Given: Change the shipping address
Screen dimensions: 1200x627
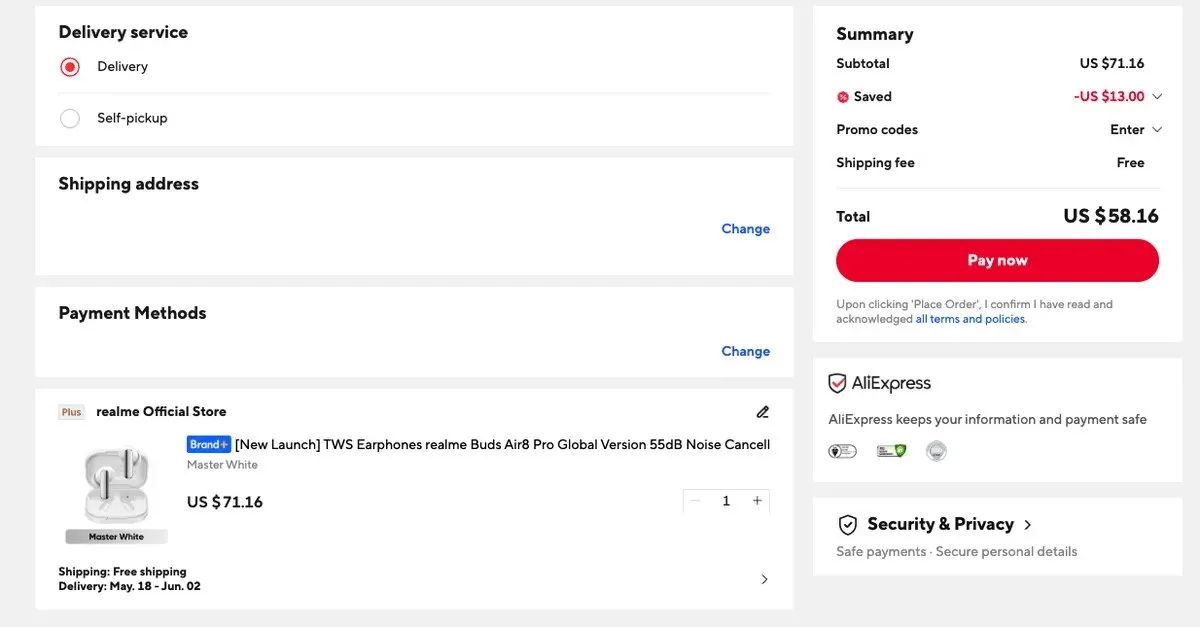Looking at the screenshot, I should [746, 229].
